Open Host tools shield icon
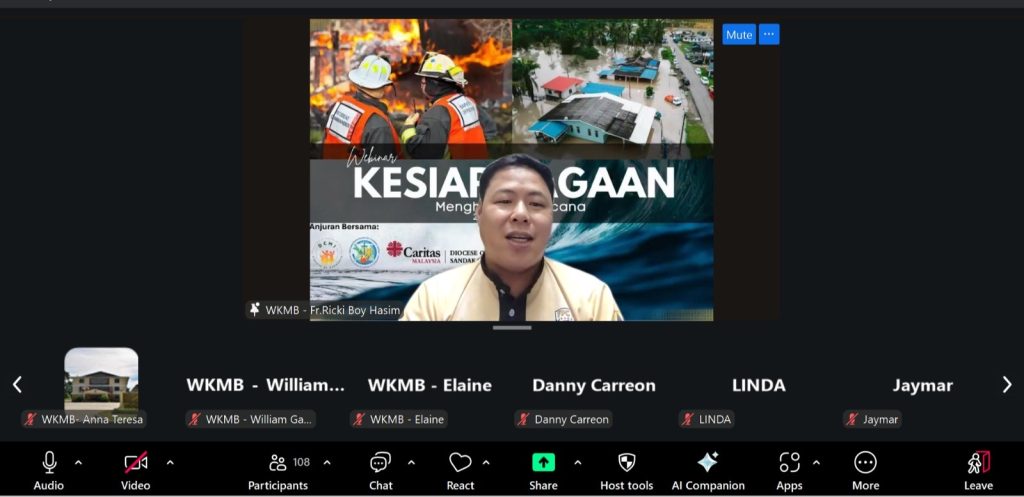1024x497 pixels. pos(627,463)
